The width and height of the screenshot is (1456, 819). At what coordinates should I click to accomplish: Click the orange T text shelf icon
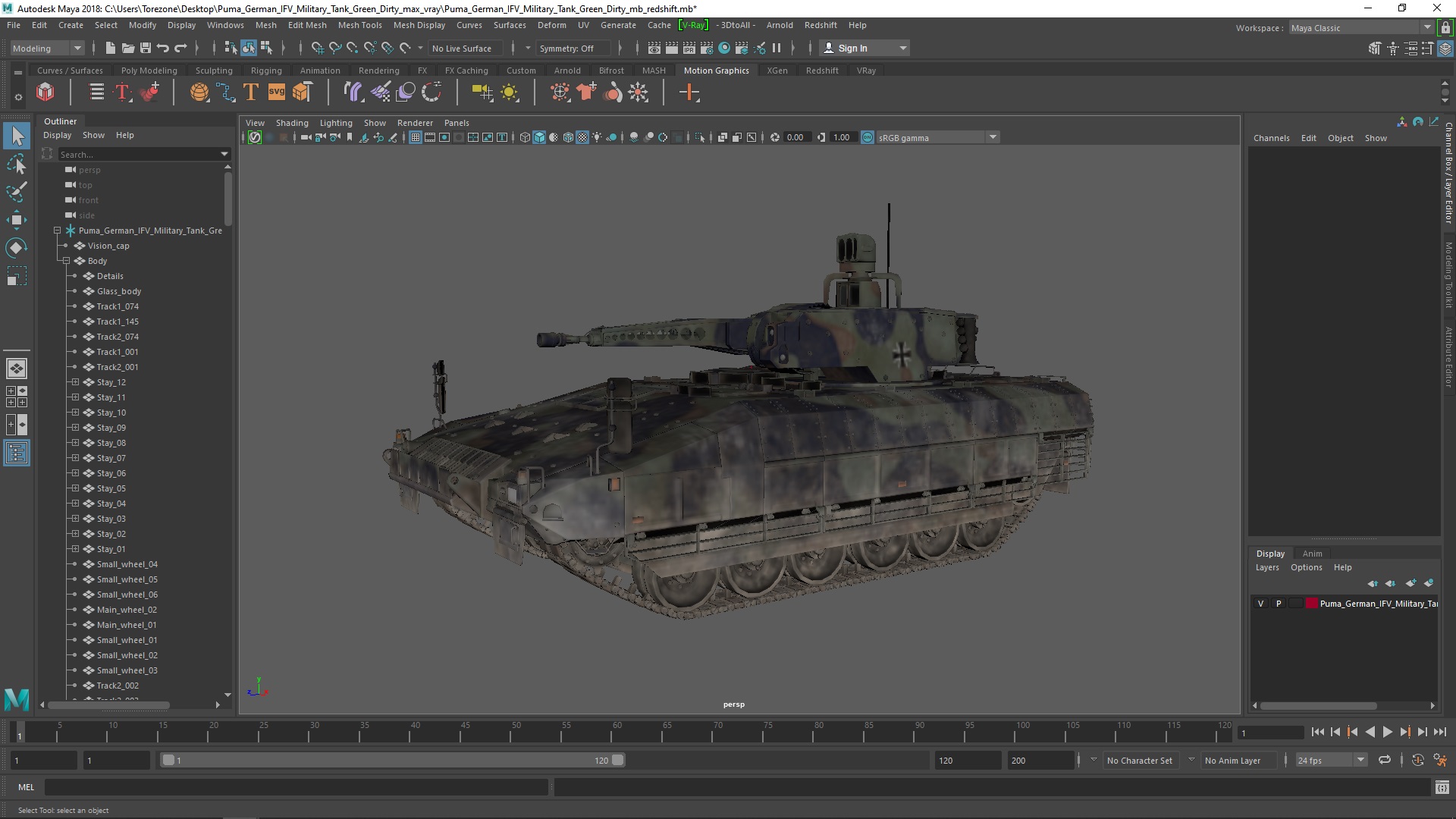tap(251, 93)
